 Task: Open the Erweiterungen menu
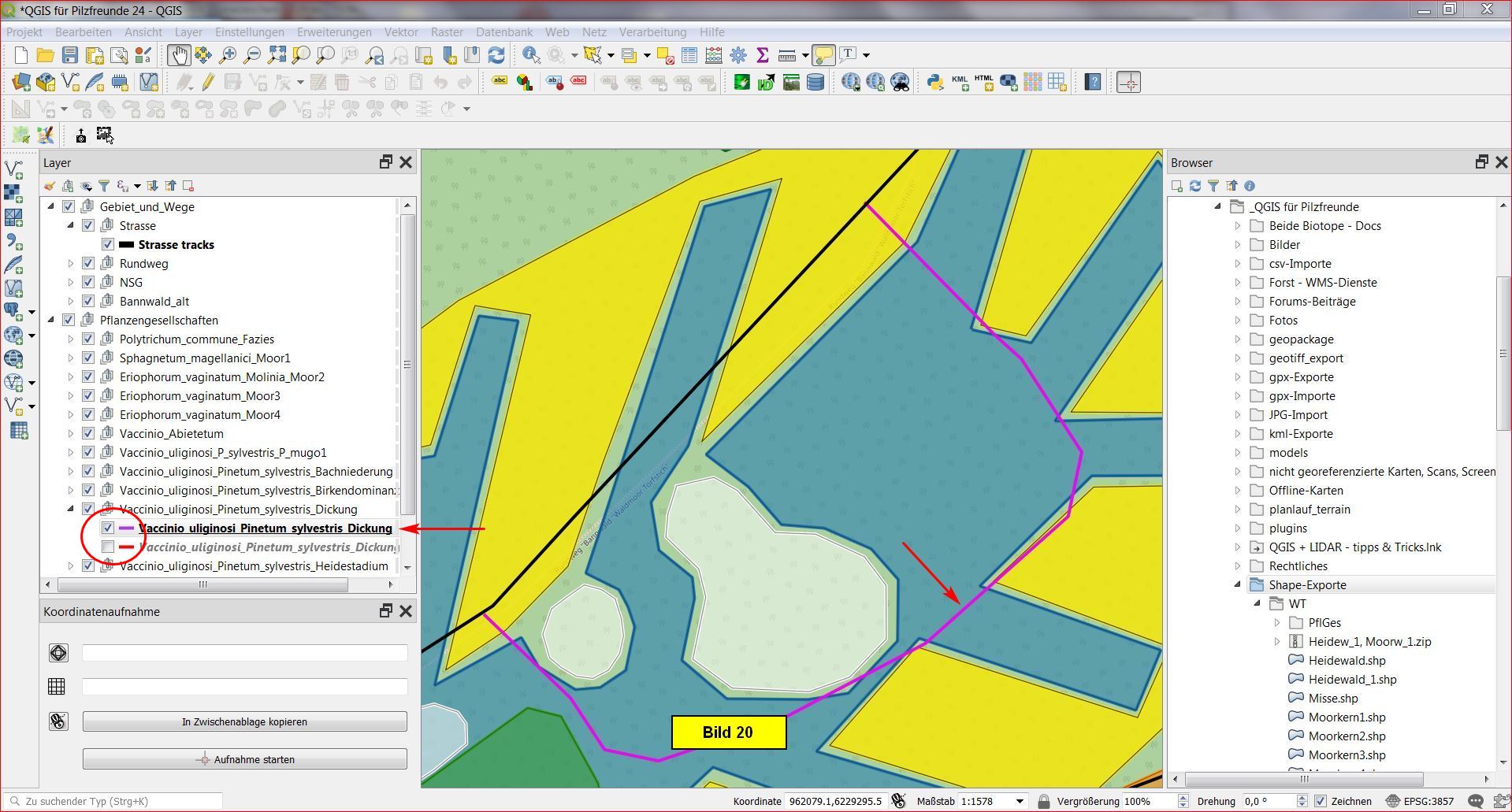coord(334,32)
